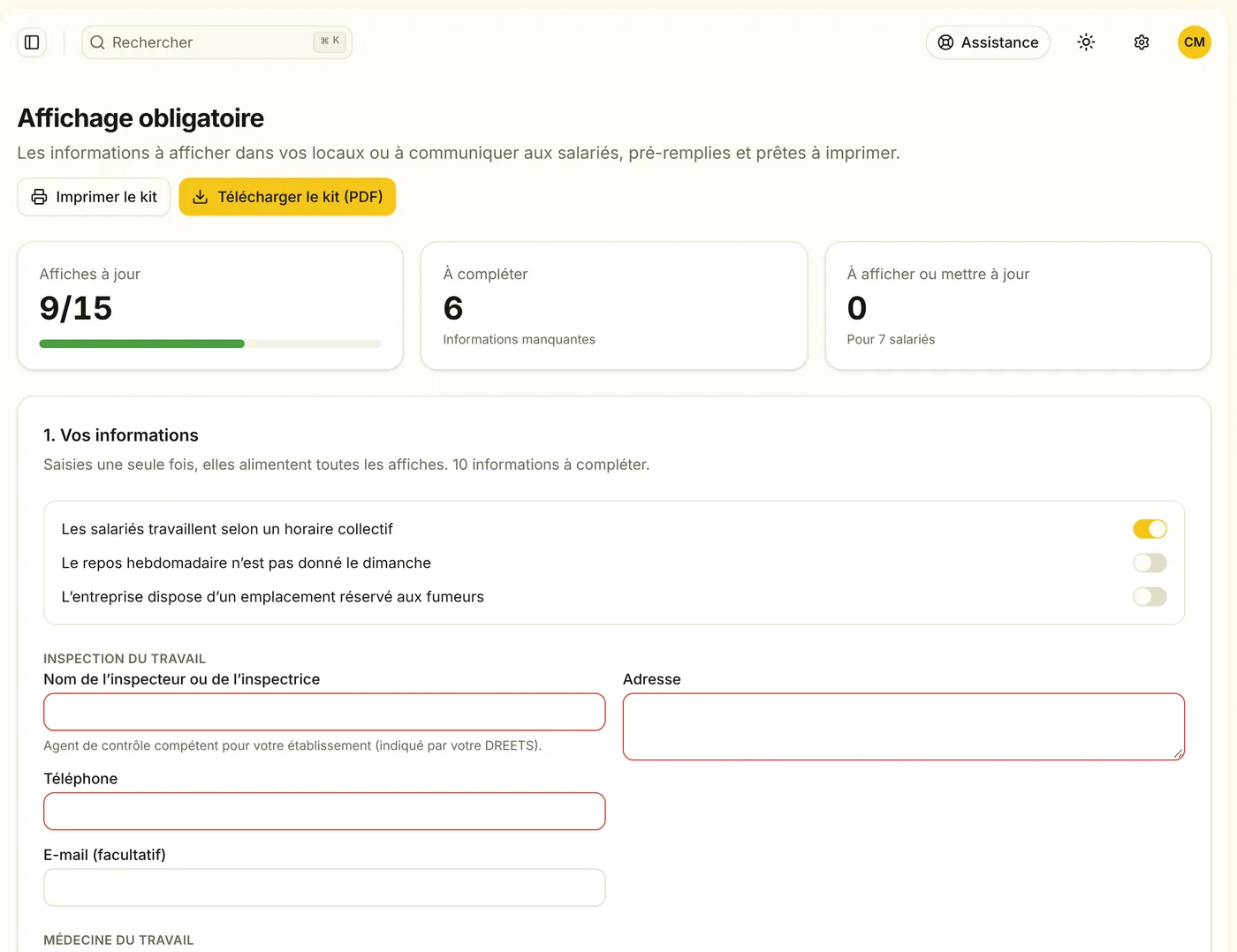Click the '1. Vos informations' heading

click(x=121, y=435)
